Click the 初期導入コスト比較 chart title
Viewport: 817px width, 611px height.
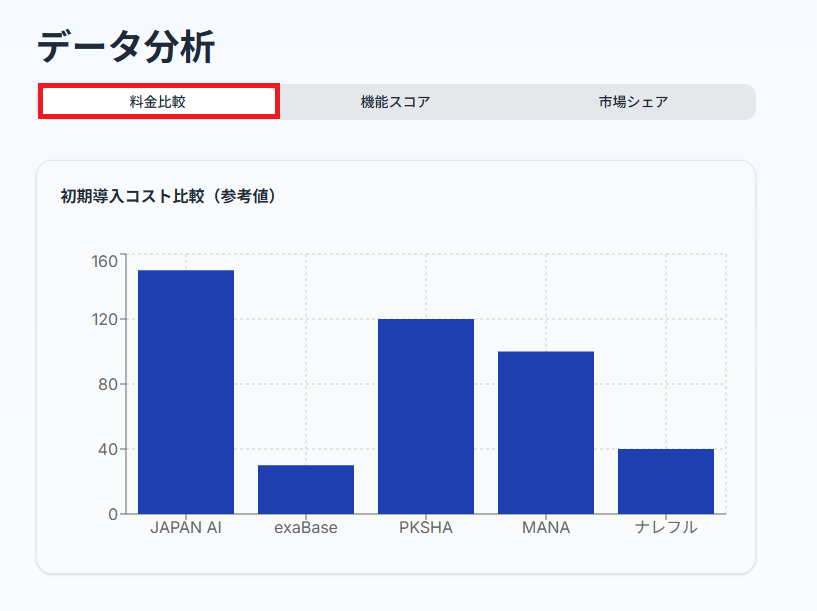168,196
